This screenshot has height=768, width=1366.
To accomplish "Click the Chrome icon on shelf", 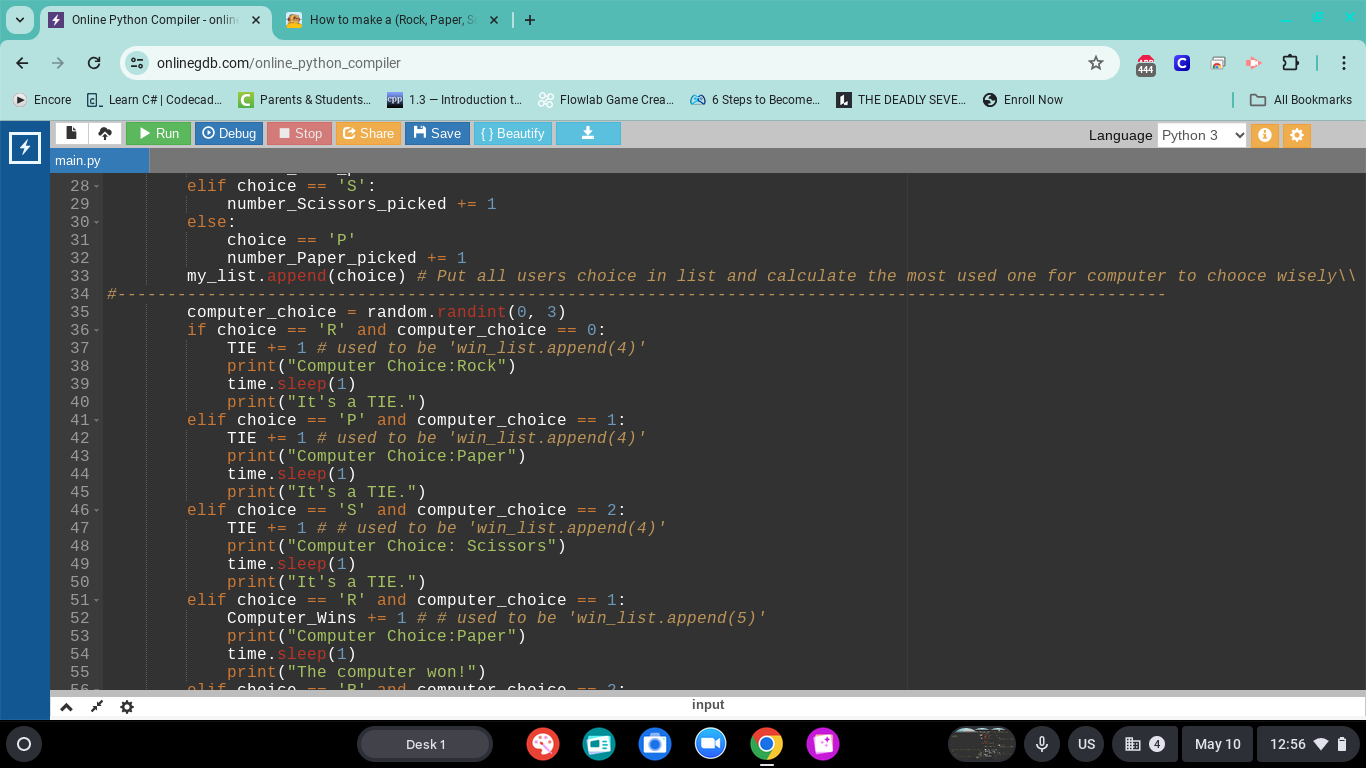I will coord(767,744).
